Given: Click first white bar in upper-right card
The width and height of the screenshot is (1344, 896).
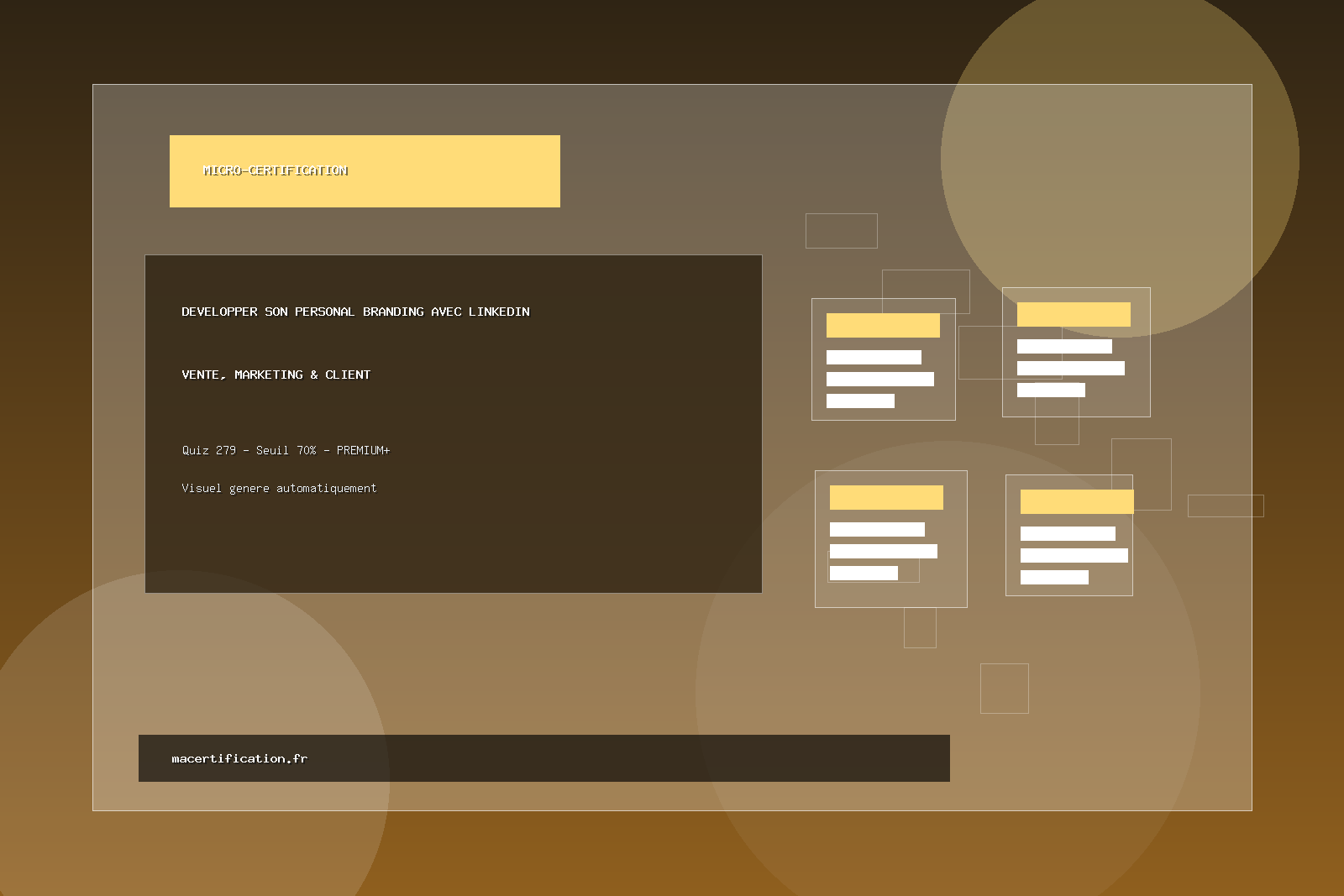Looking at the screenshot, I should [x=1064, y=346].
